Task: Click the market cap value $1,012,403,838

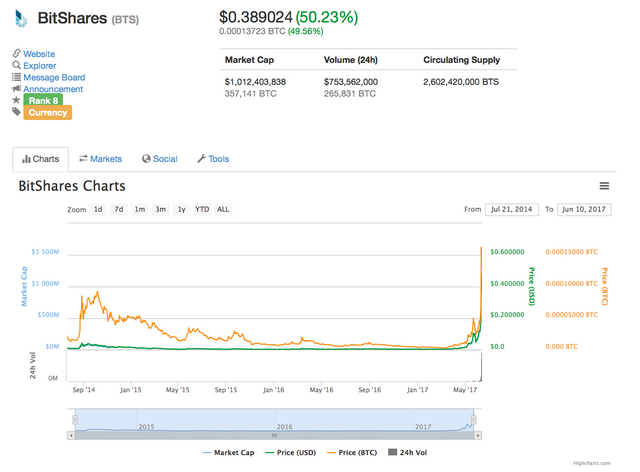Action: click(255, 82)
